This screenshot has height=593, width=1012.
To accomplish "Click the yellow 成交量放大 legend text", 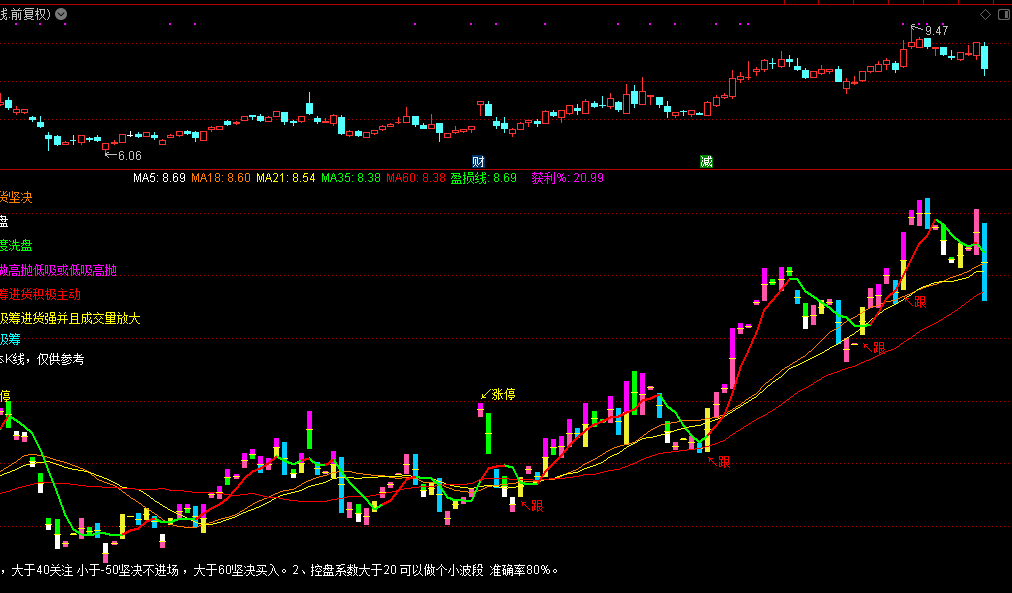I will [70, 318].
